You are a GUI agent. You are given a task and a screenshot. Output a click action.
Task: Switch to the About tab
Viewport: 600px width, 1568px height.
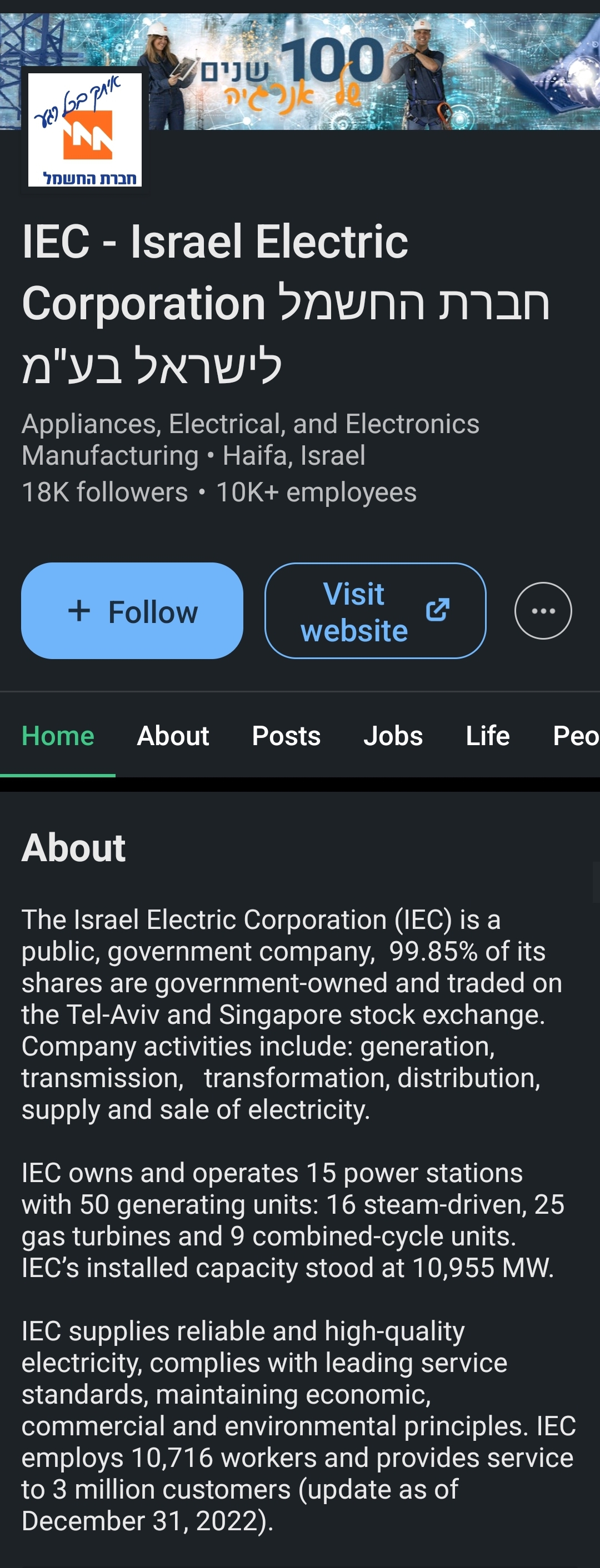[x=173, y=736]
